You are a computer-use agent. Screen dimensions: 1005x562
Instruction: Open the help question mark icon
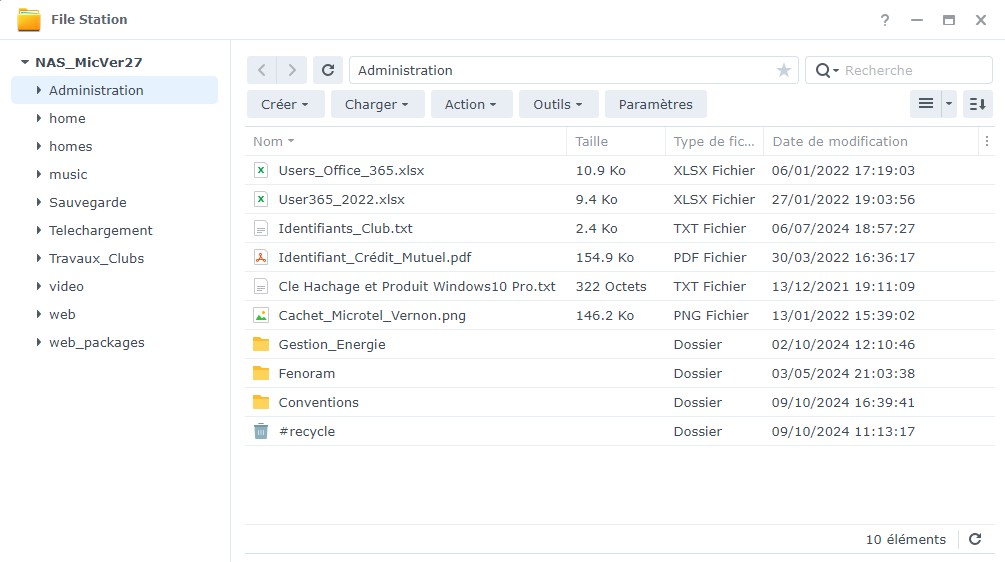tap(885, 20)
